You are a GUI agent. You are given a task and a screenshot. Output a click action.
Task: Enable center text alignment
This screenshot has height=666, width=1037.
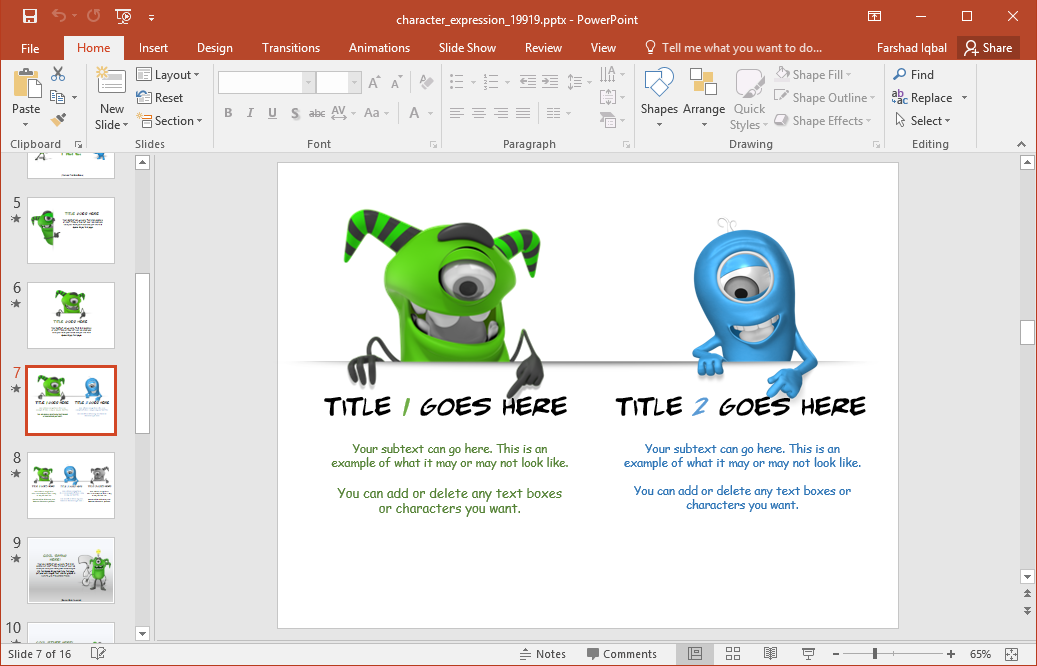click(478, 113)
